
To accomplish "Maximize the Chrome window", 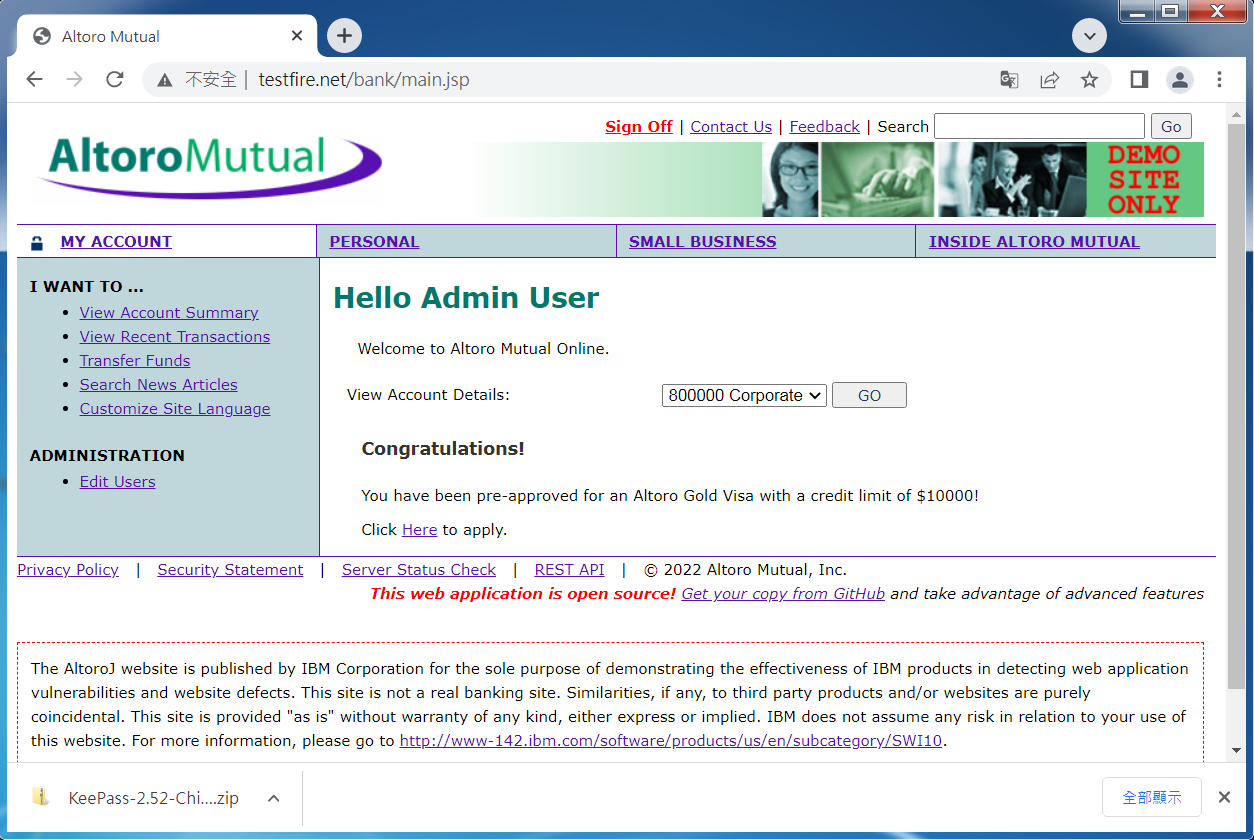I will pyautogui.click(x=1170, y=12).
